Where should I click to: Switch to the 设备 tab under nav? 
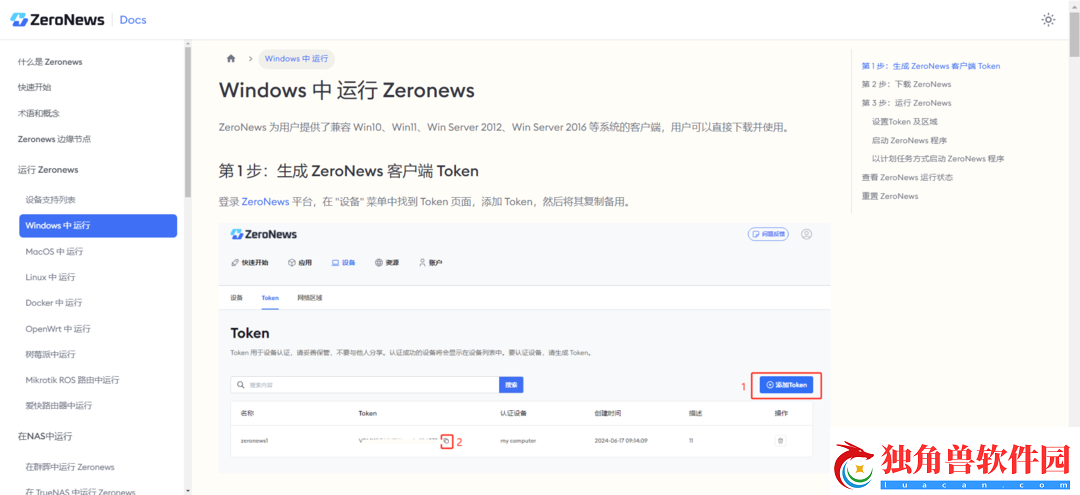pyautogui.click(x=237, y=298)
